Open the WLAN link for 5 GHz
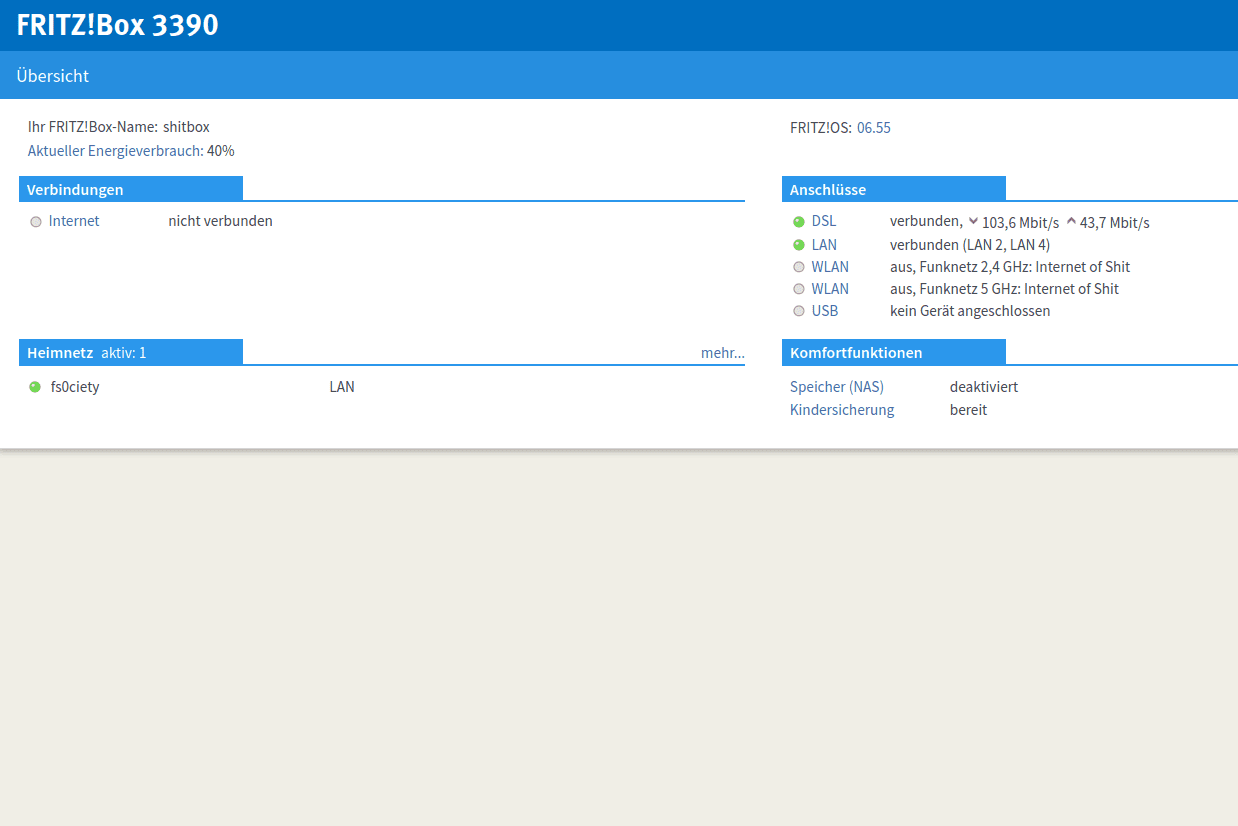 830,289
